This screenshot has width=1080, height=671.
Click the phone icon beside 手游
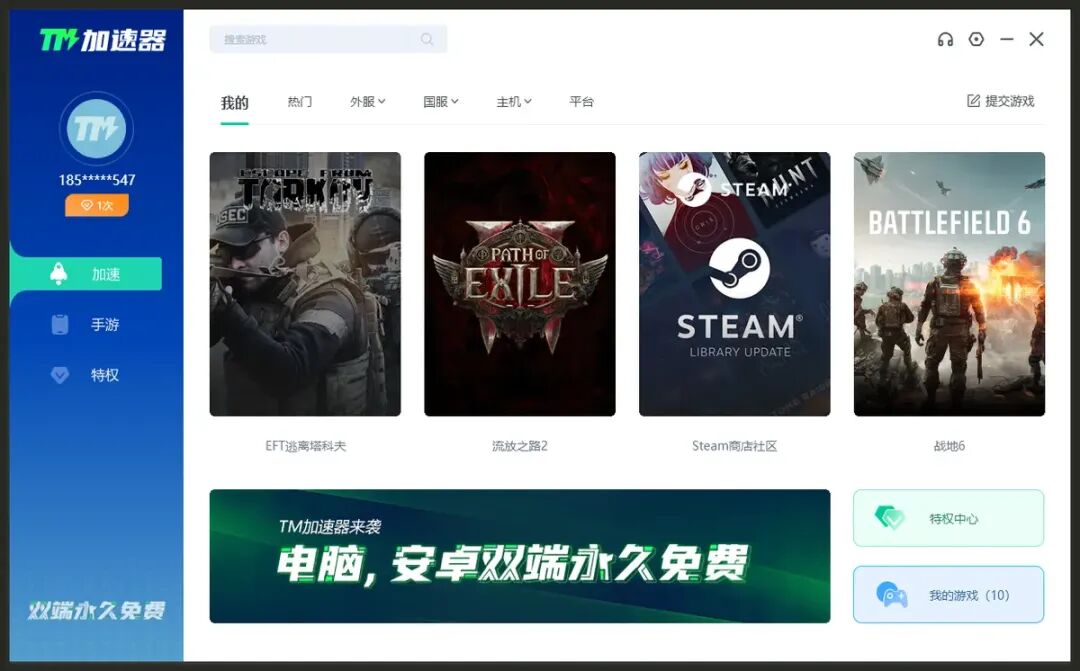coord(60,324)
